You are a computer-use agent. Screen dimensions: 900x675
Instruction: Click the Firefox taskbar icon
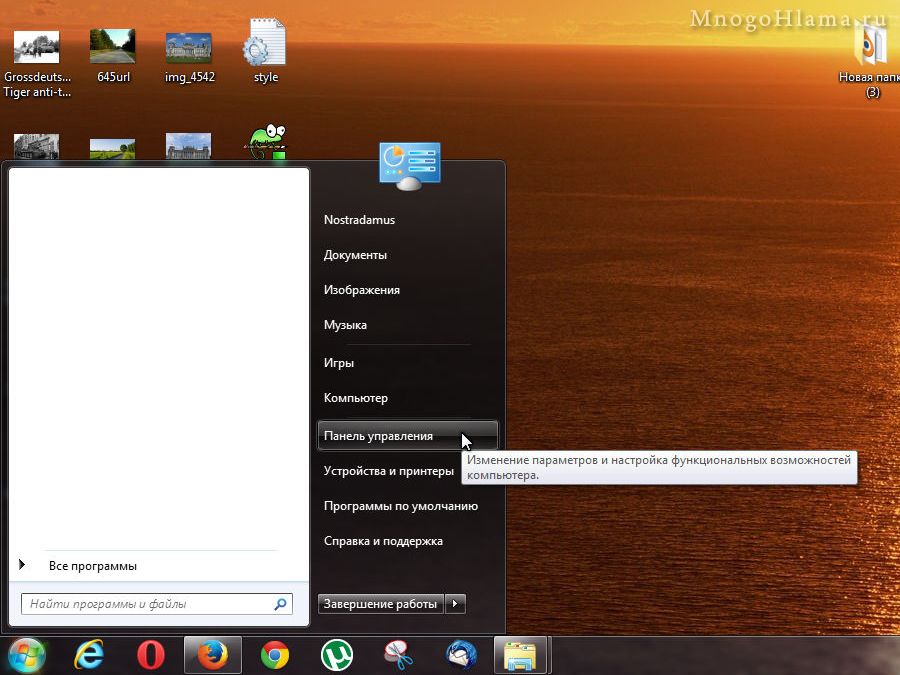(x=212, y=655)
